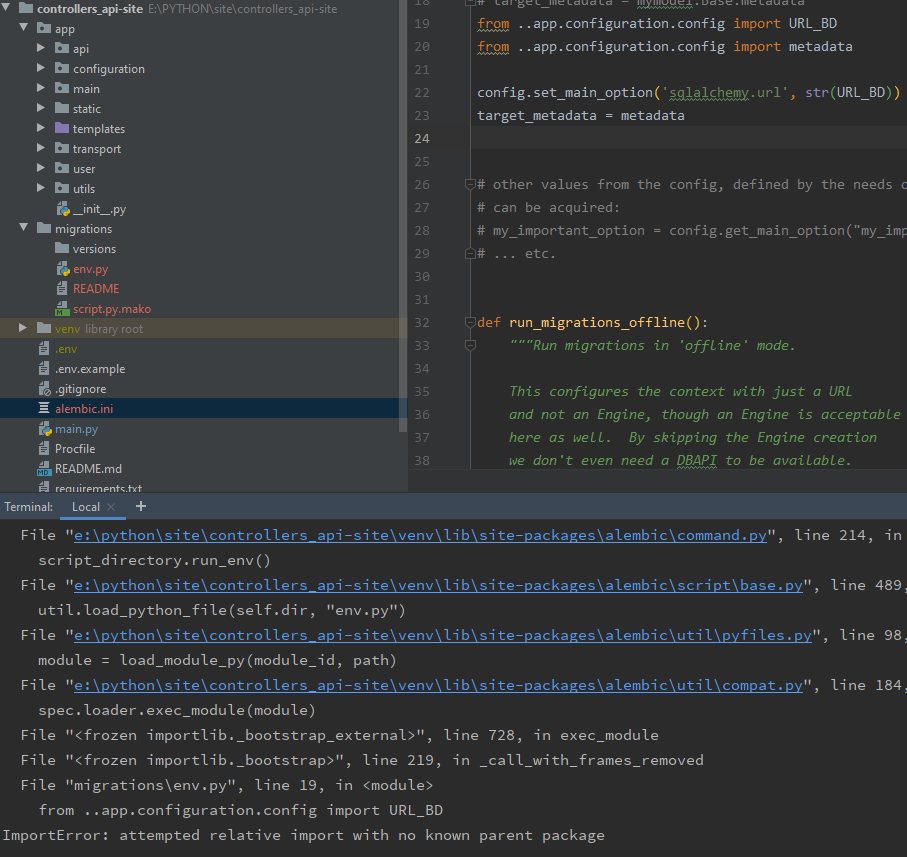Viewport: 907px width, 857px height.
Task: Close the Local terminal tab
Action: pyautogui.click(x=111, y=507)
